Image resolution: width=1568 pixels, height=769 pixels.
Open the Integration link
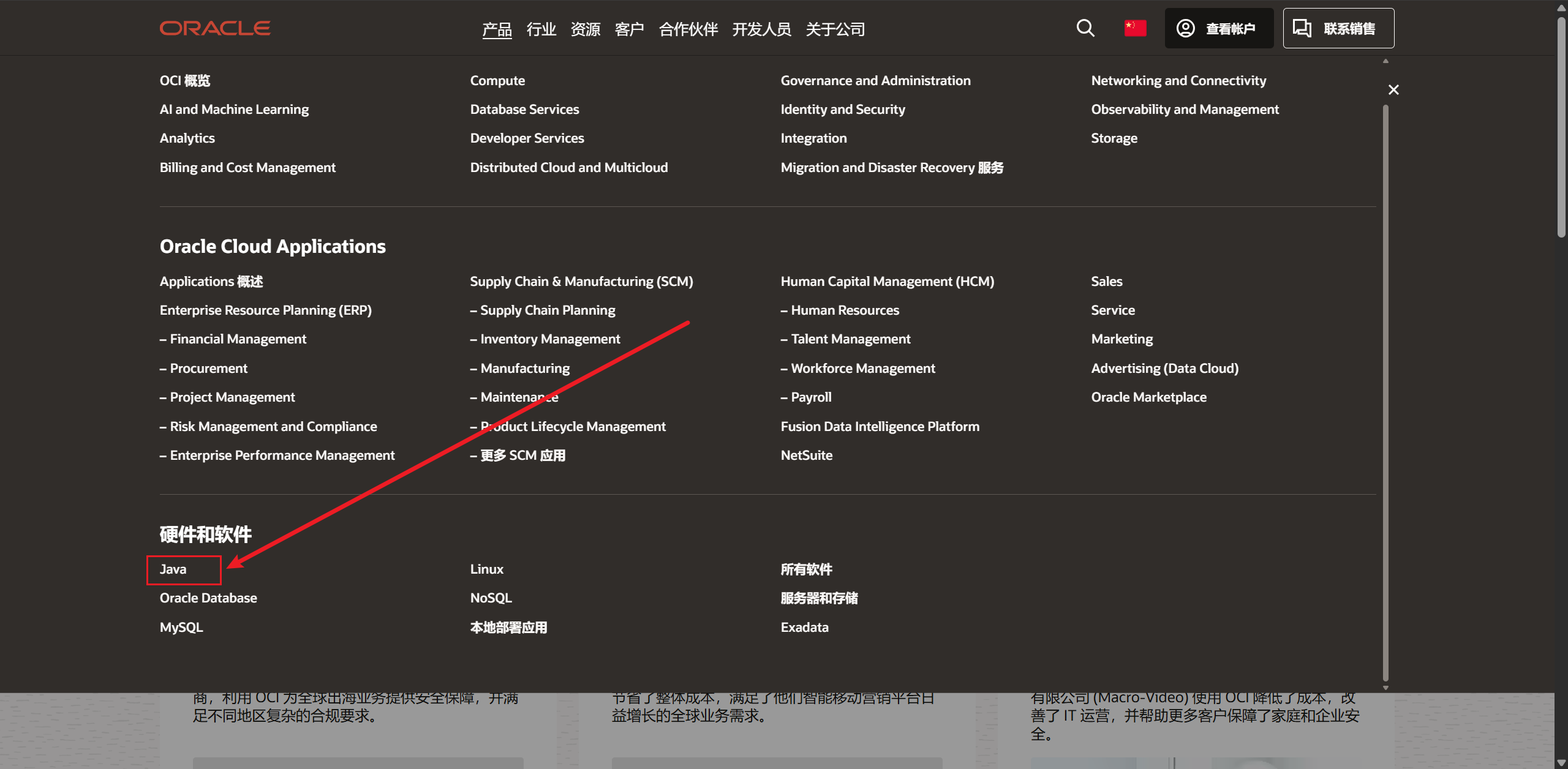[x=814, y=138]
